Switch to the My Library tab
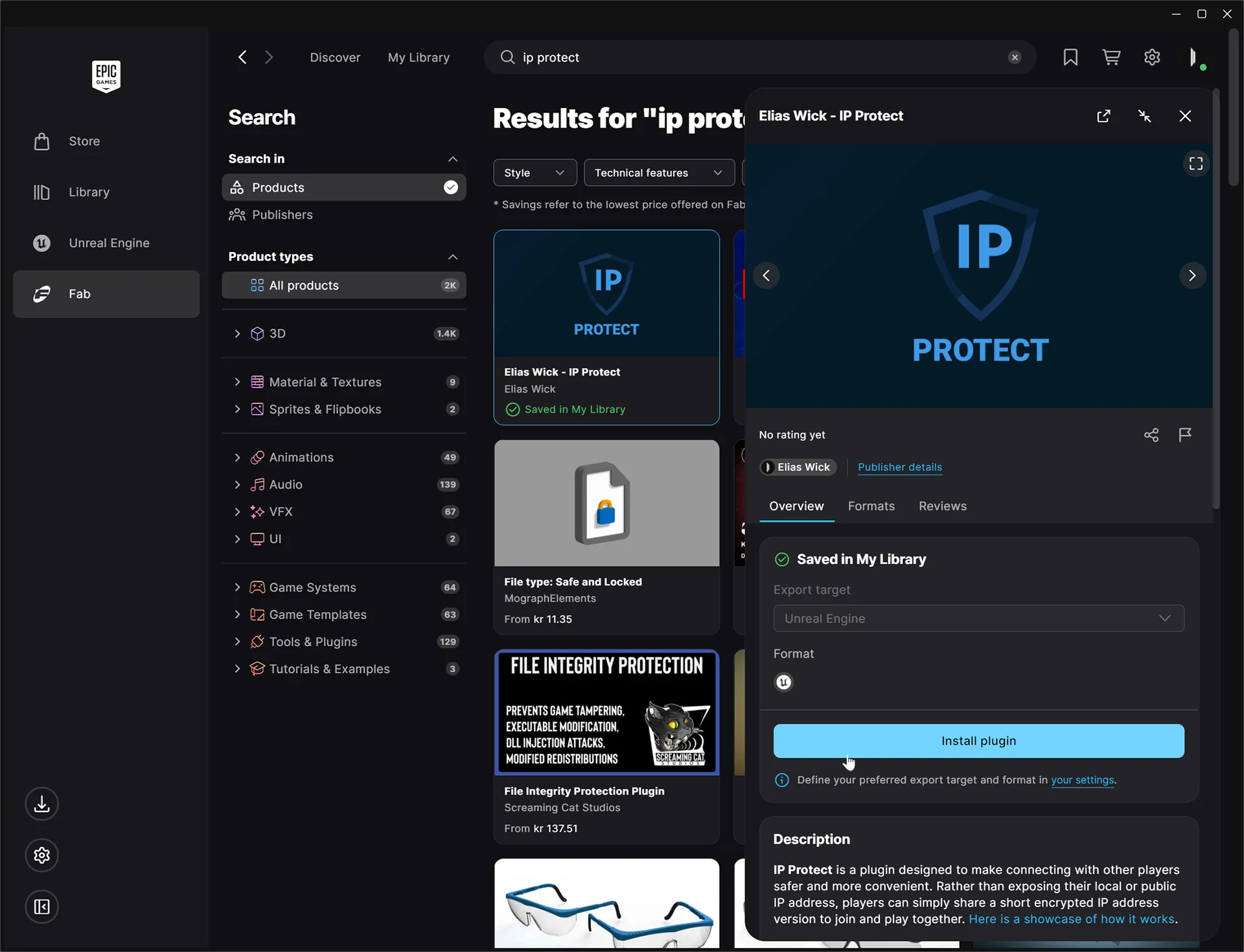1244x952 pixels. [x=419, y=58]
